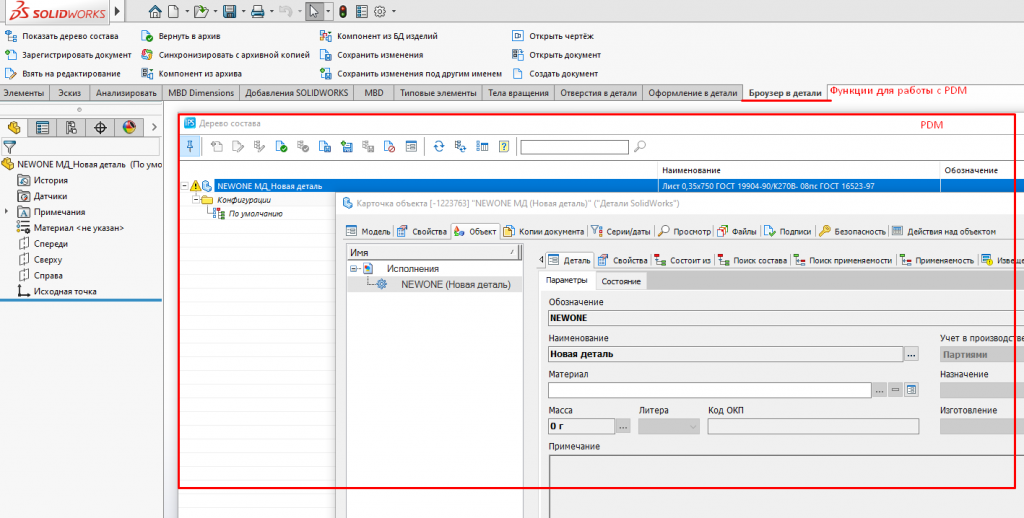Expand more manager tabs with chevron arrow
This screenshot has width=1024, height=518.
pos(154,127)
